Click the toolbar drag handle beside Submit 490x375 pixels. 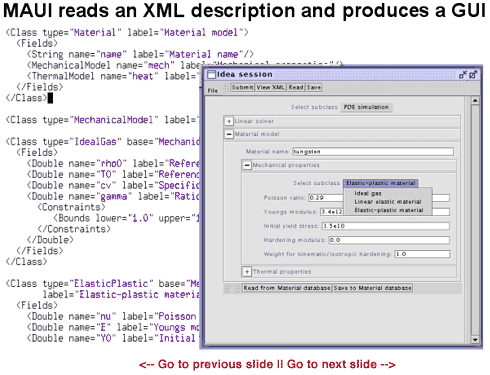click(226, 87)
